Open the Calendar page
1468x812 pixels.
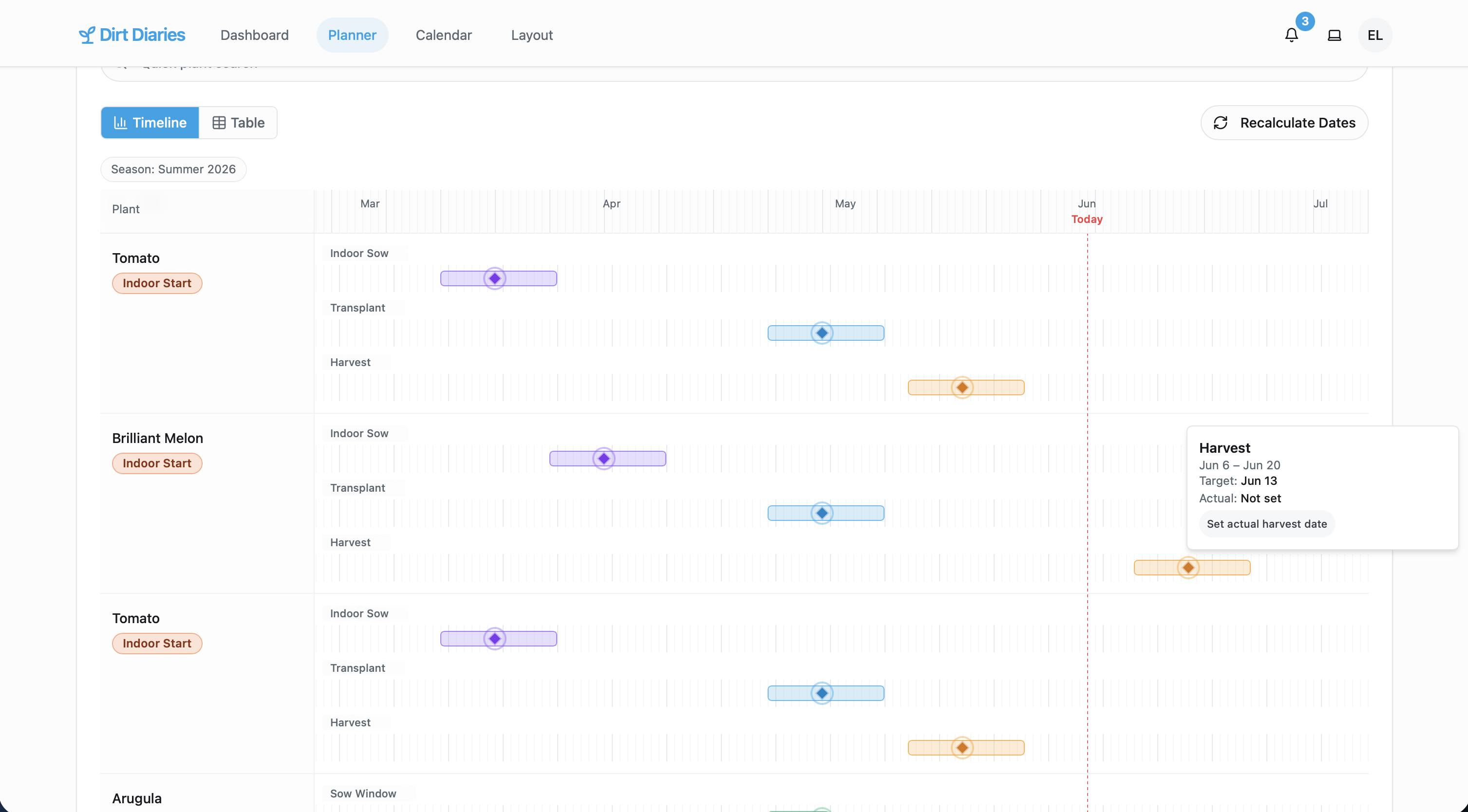click(x=444, y=36)
